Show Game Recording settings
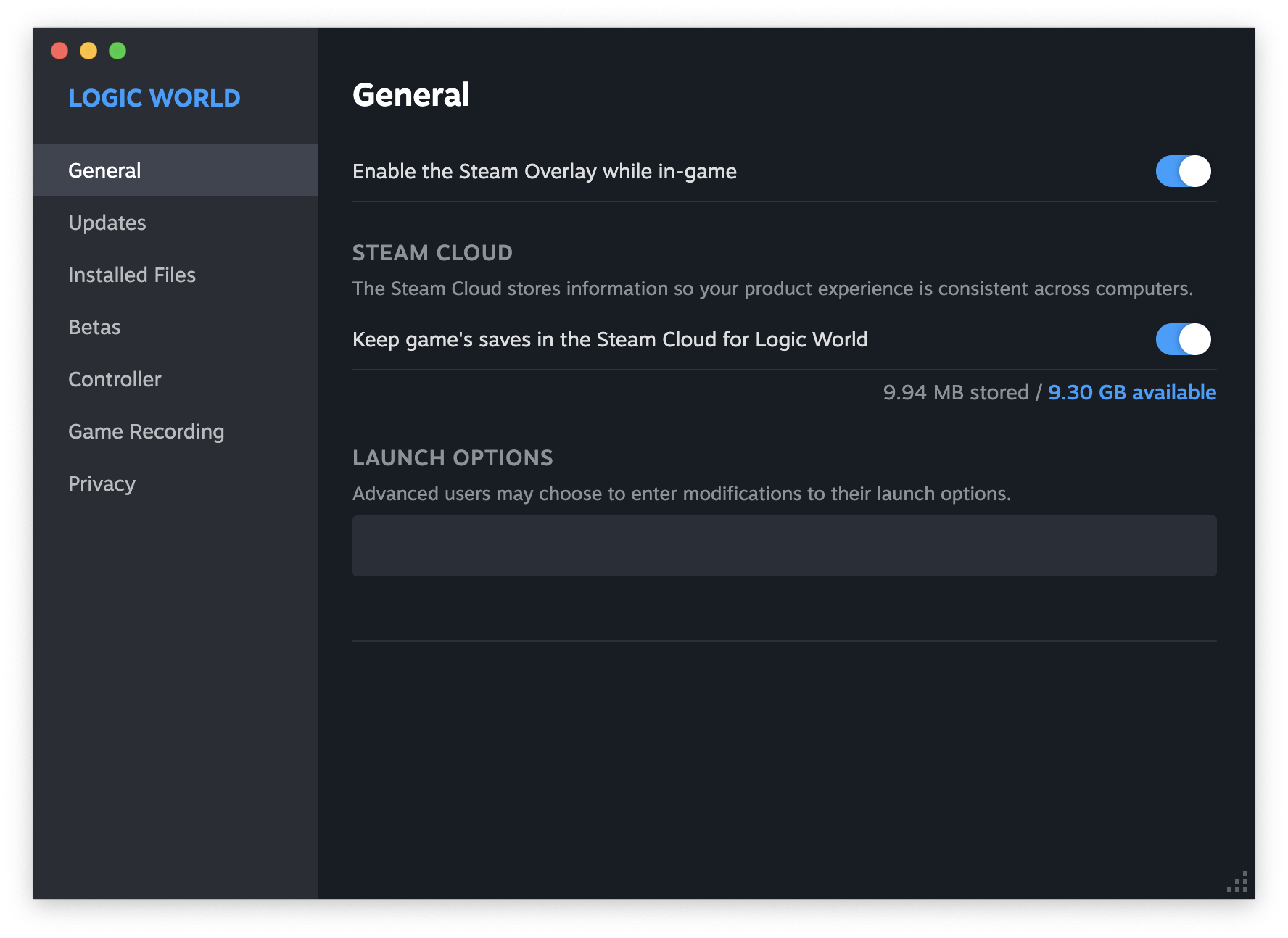 [x=176, y=431]
